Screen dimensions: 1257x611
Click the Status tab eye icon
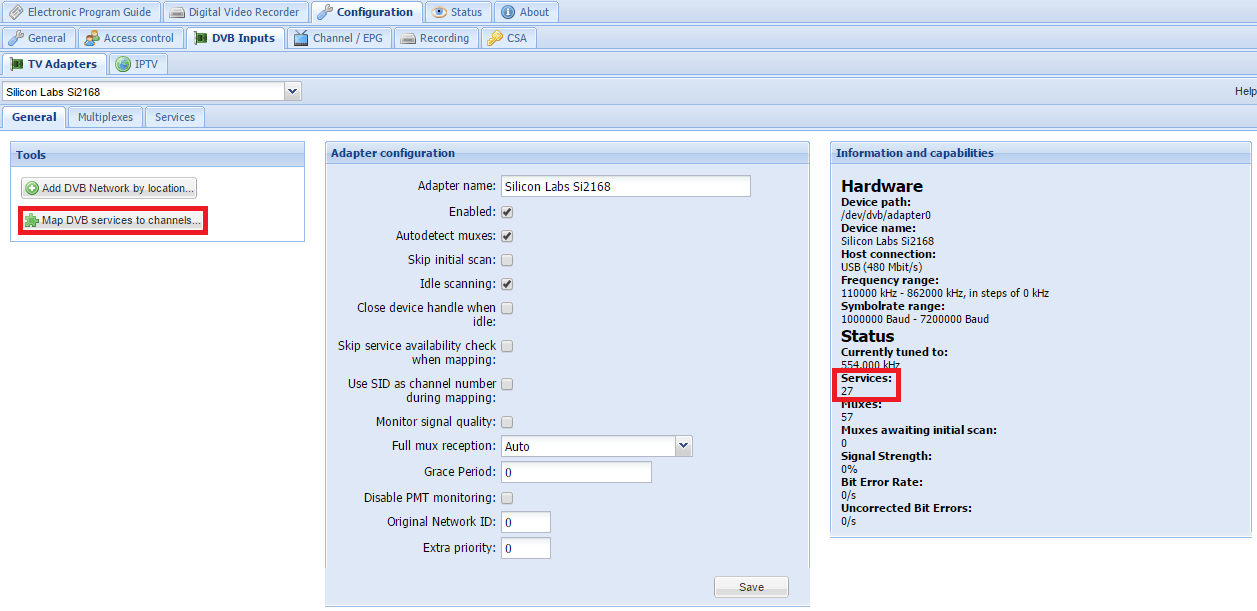(x=440, y=12)
